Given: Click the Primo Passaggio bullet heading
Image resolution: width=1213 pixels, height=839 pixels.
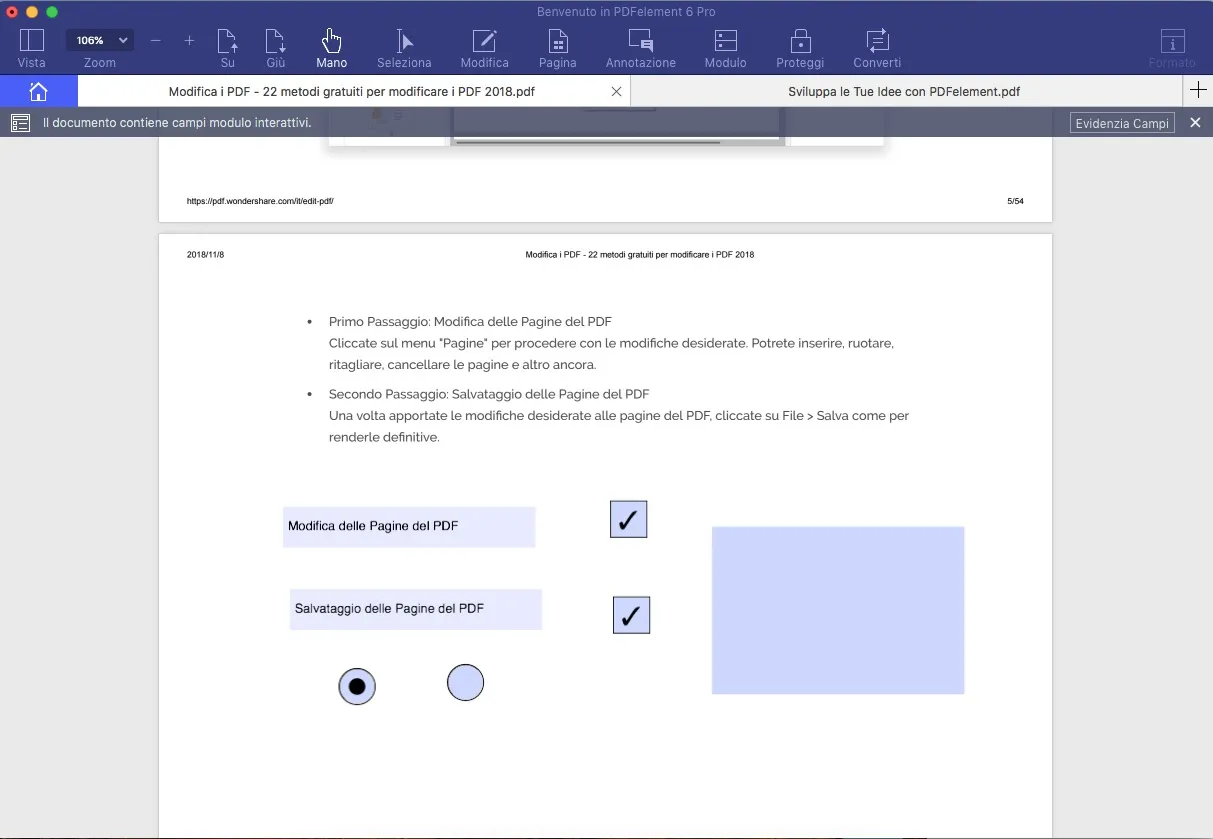Looking at the screenshot, I should [x=470, y=322].
